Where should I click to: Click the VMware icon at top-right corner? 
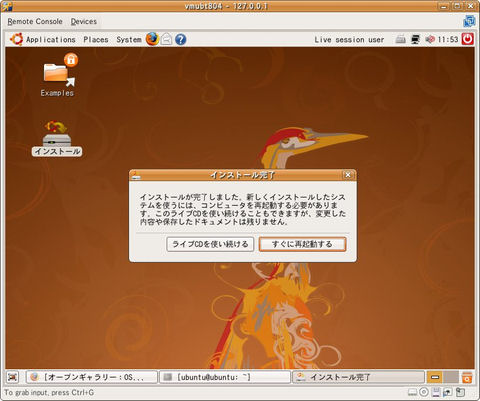pyautogui.click(x=469, y=21)
